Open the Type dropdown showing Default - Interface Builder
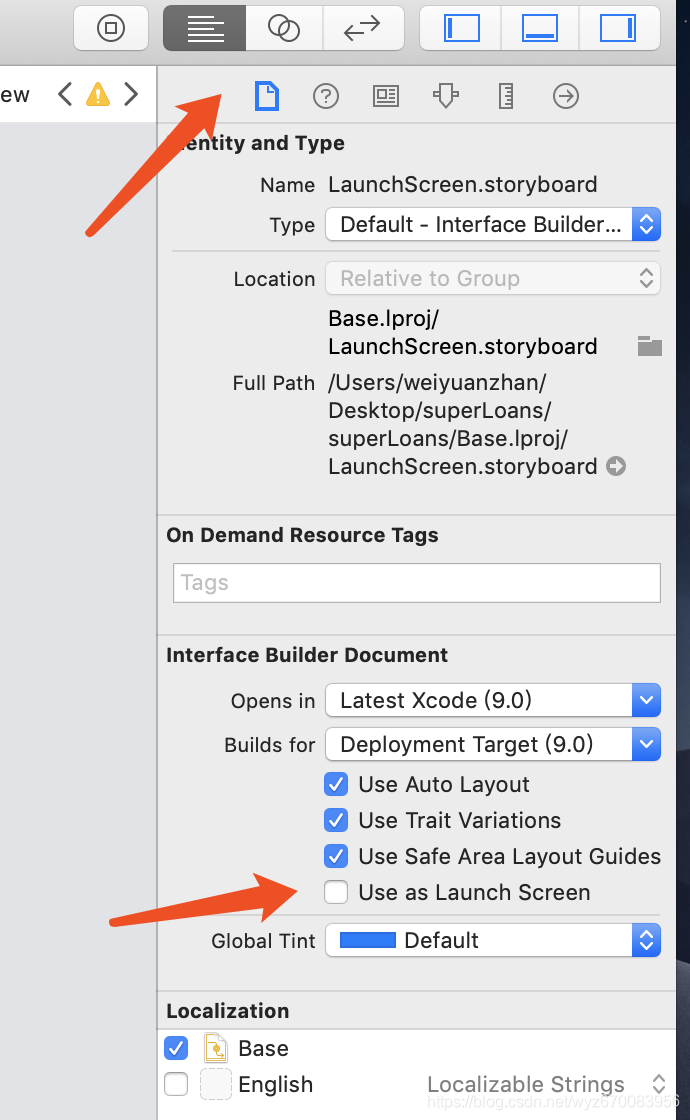Image resolution: width=690 pixels, height=1120 pixels. pos(493,224)
